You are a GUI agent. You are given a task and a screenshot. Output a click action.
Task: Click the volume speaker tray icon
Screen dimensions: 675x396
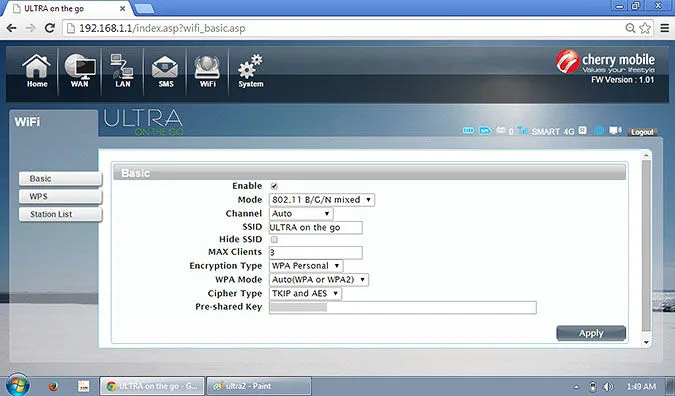(608, 387)
